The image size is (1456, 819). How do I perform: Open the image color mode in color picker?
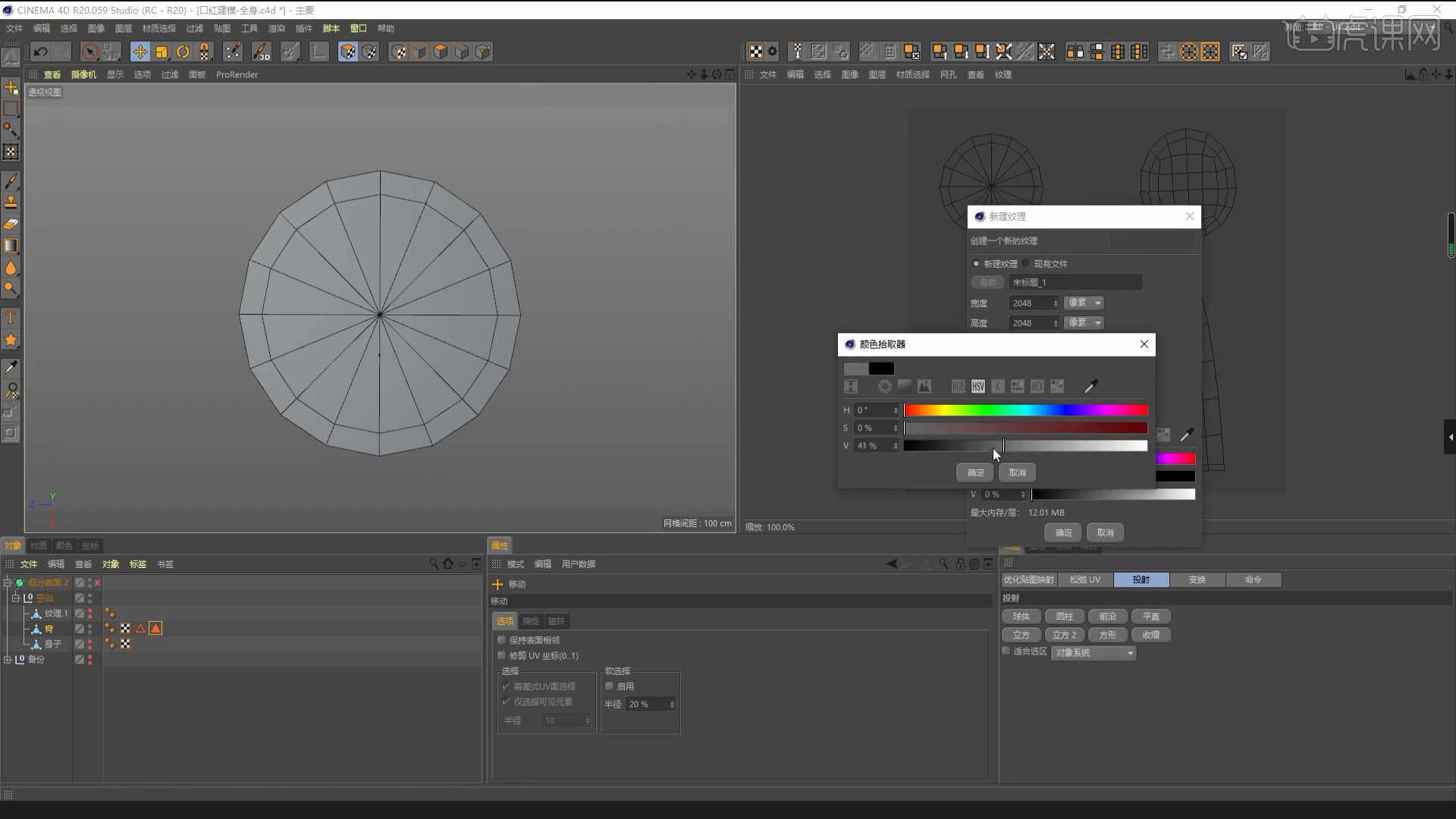coord(924,387)
